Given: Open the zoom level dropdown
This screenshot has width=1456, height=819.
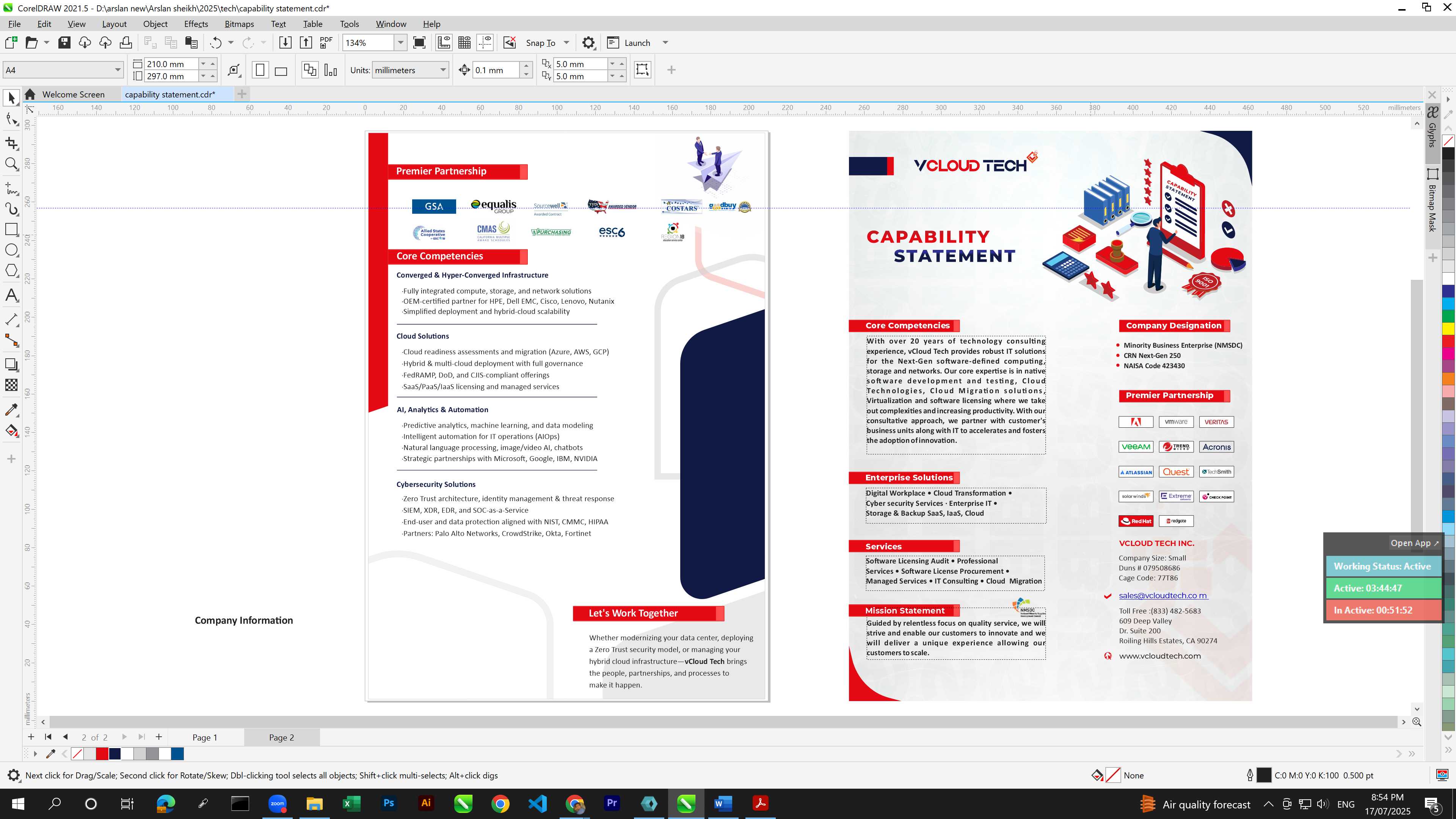Looking at the screenshot, I should (x=401, y=42).
